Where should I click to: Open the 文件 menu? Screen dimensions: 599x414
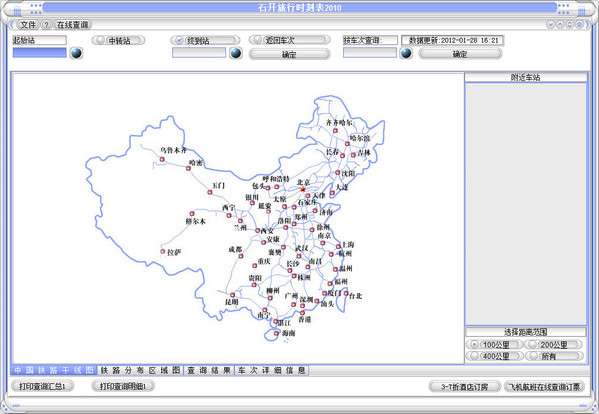[x=28, y=25]
